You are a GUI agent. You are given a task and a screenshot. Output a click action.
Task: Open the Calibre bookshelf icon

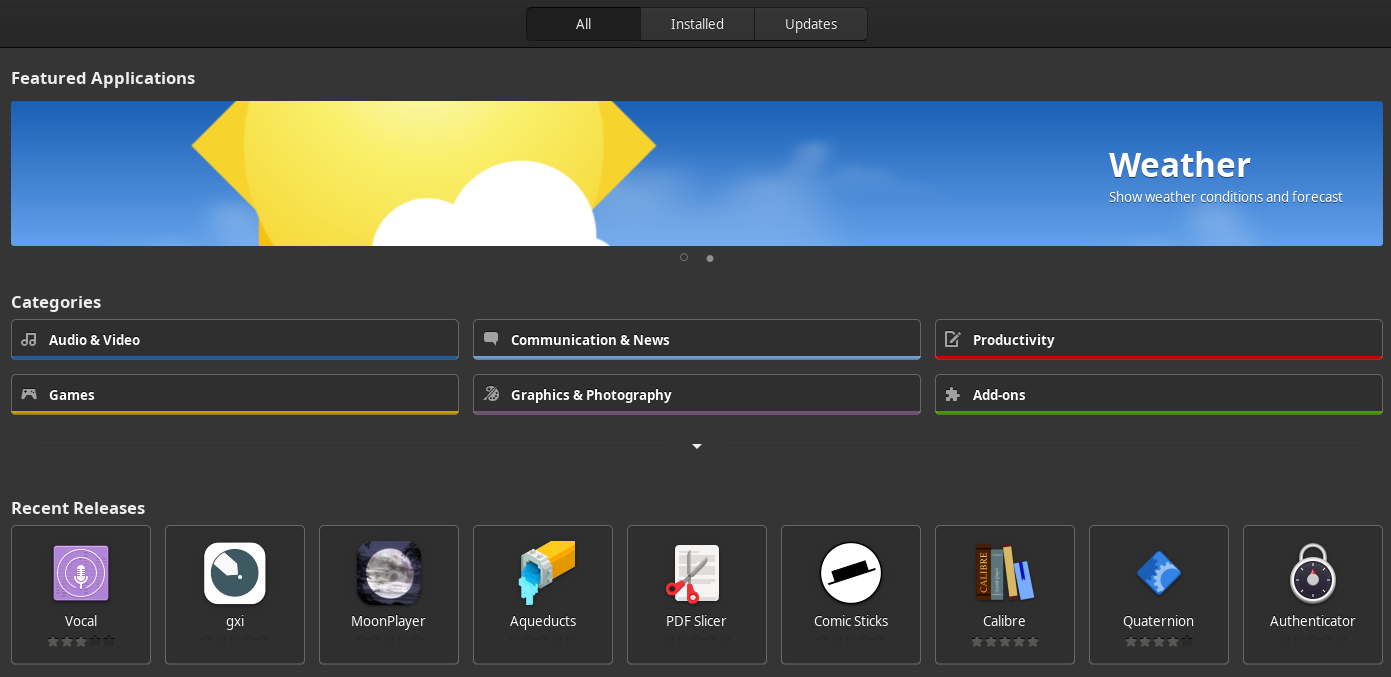[1004, 573]
